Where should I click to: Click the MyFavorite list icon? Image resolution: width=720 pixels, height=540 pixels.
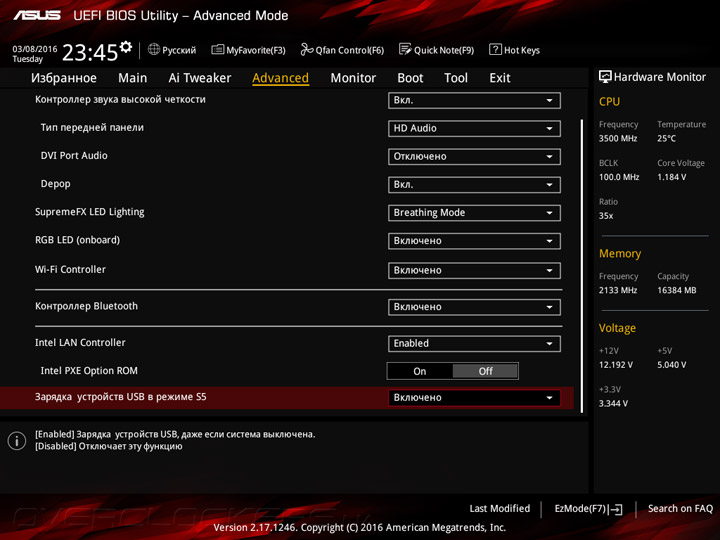[217, 50]
